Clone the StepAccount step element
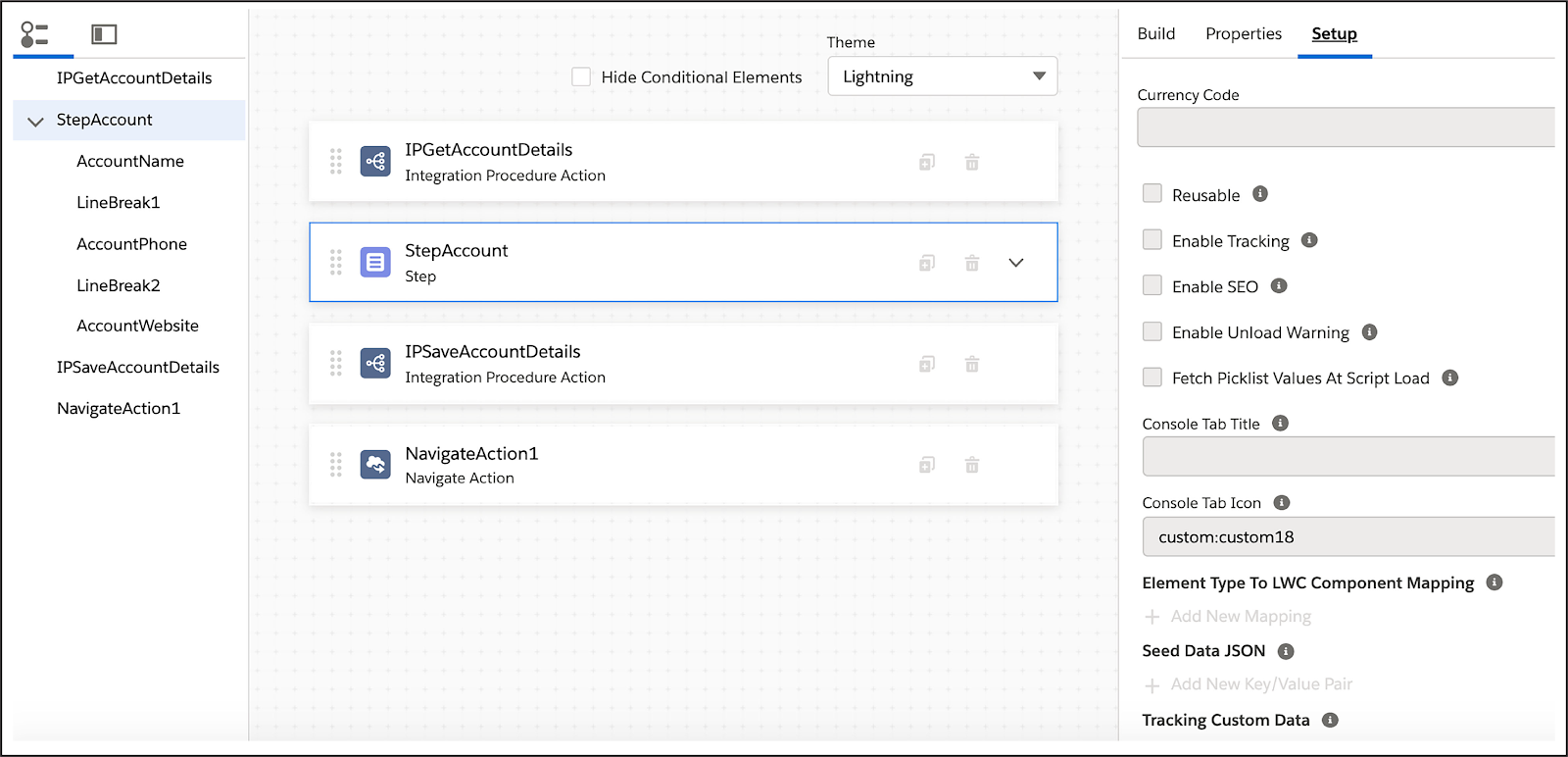1568x757 pixels. (x=927, y=263)
